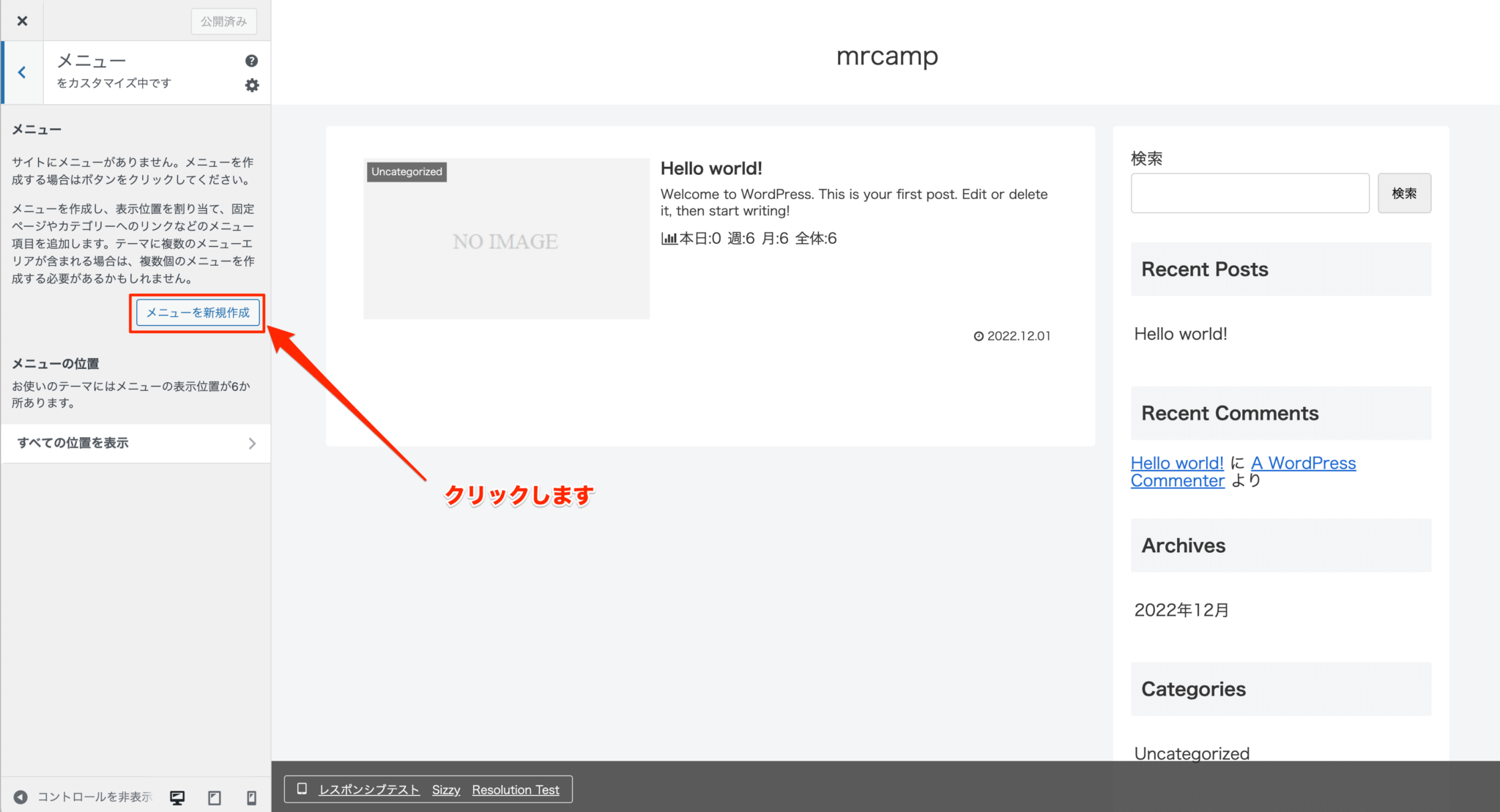Click the Uncategorized label on the post thumbnail
The width and height of the screenshot is (1500, 812).
[406, 172]
